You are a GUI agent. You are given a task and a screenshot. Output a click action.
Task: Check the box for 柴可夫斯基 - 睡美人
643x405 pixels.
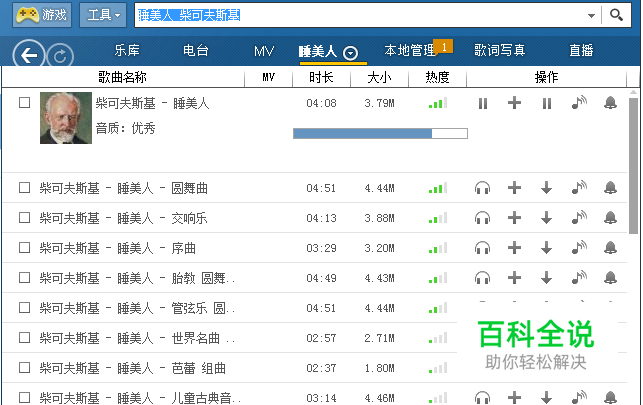[25, 102]
